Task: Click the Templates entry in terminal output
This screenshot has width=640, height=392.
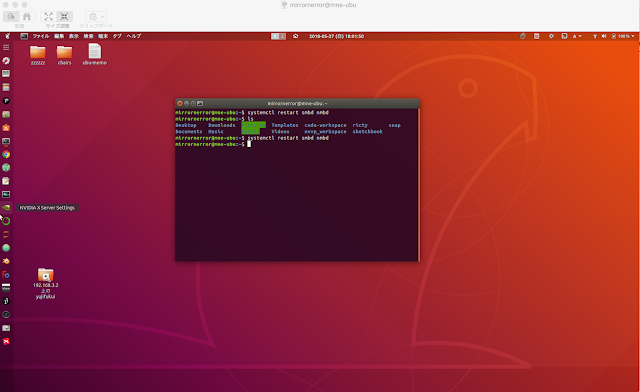Action: pyautogui.click(x=285, y=125)
